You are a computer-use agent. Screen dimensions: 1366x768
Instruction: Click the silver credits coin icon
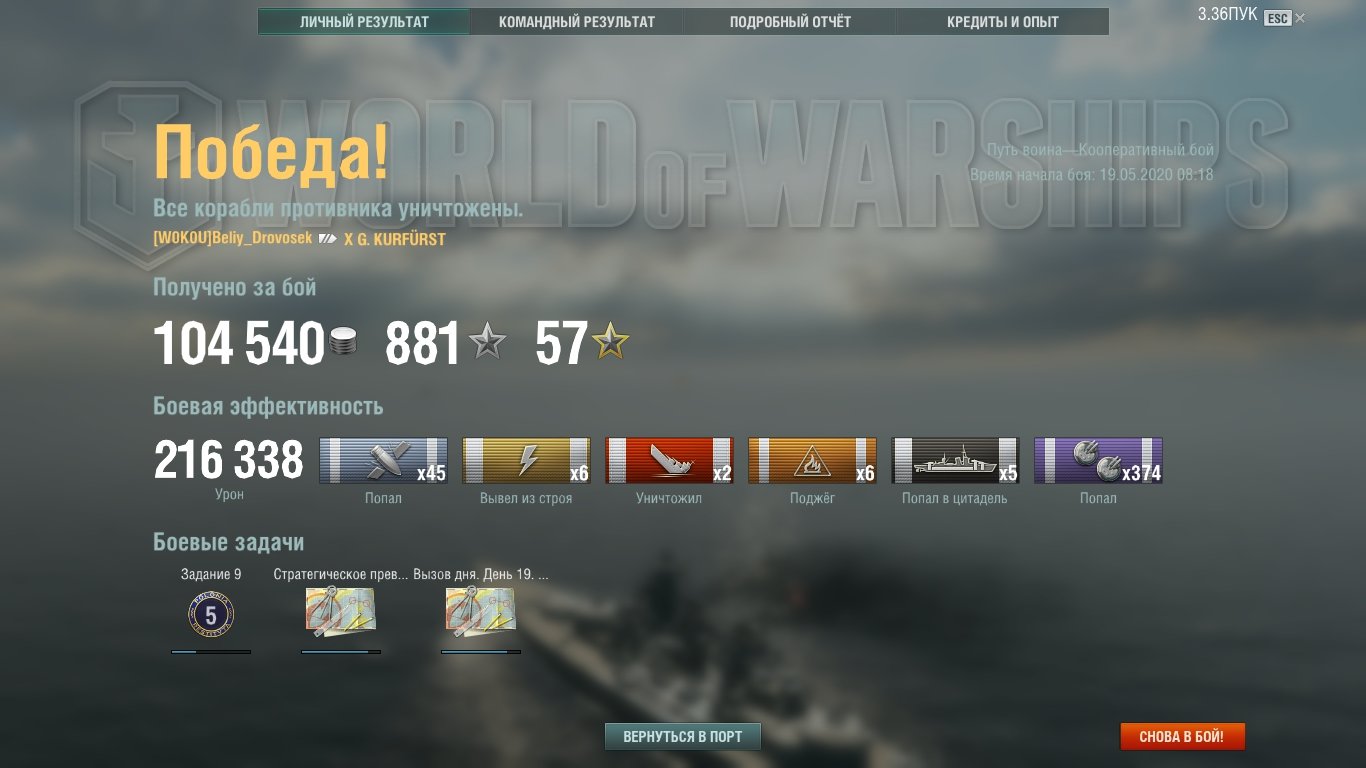coord(341,345)
